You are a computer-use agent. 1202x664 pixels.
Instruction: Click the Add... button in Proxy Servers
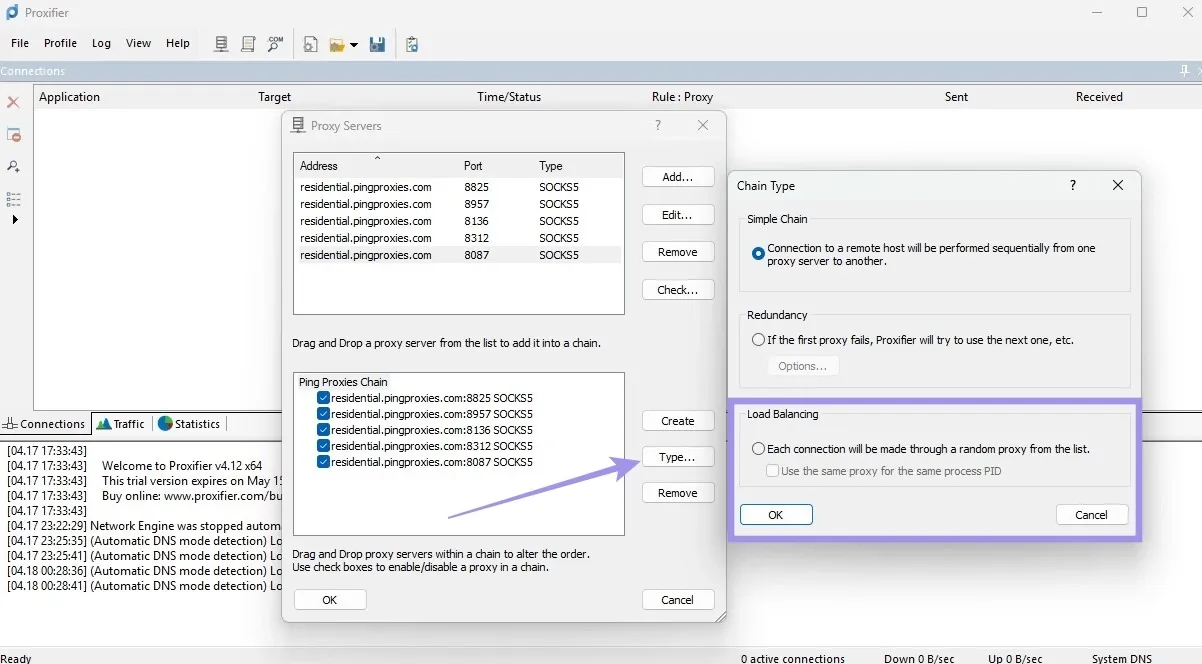click(x=678, y=177)
